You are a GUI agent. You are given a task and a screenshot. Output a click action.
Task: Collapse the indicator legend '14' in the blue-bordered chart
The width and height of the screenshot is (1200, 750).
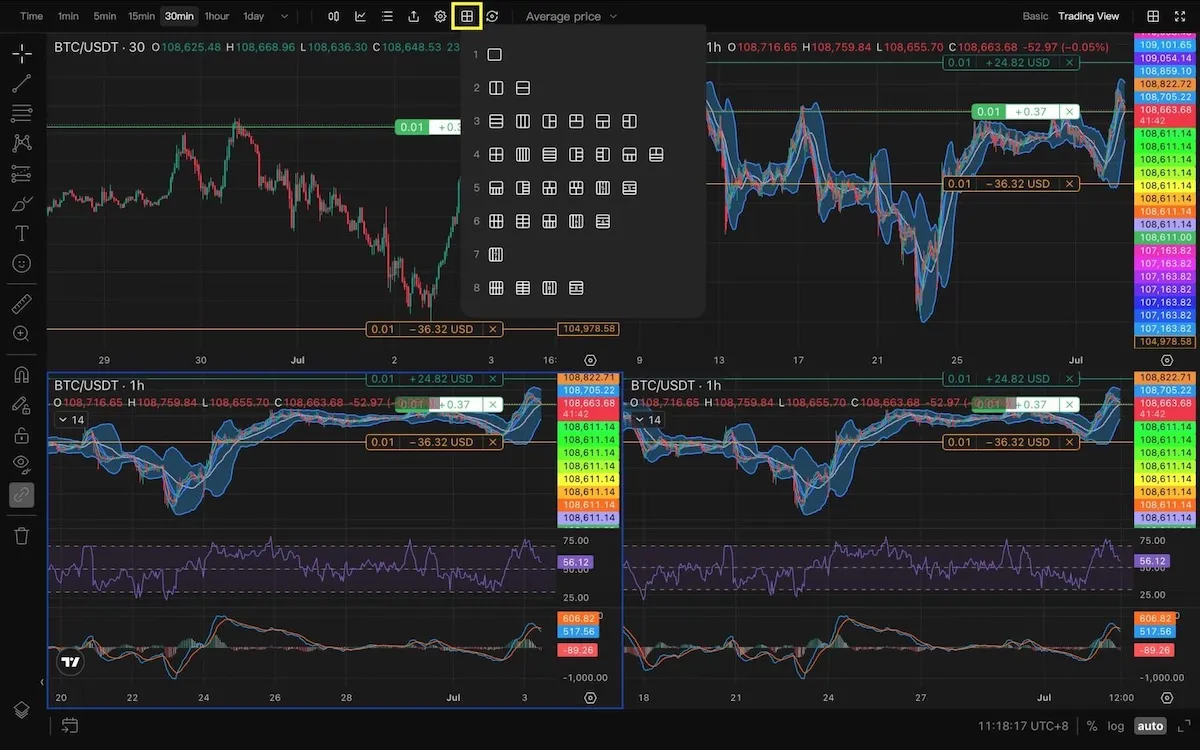coord(72,420)
